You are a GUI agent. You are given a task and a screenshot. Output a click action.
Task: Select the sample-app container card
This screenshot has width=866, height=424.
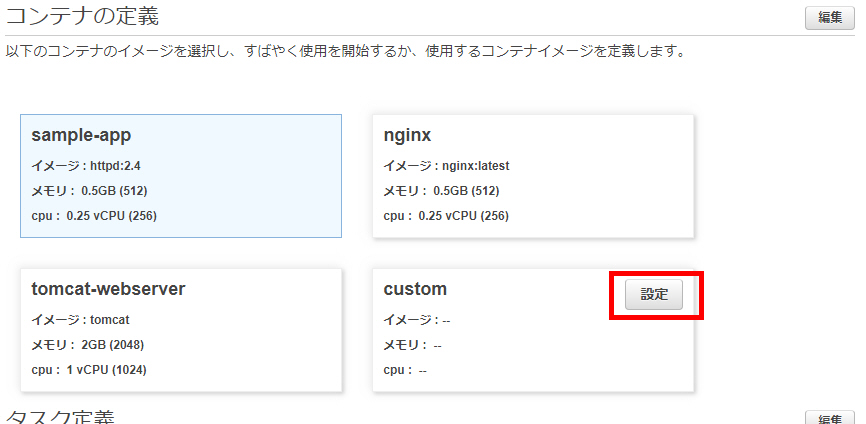(181, 176)
